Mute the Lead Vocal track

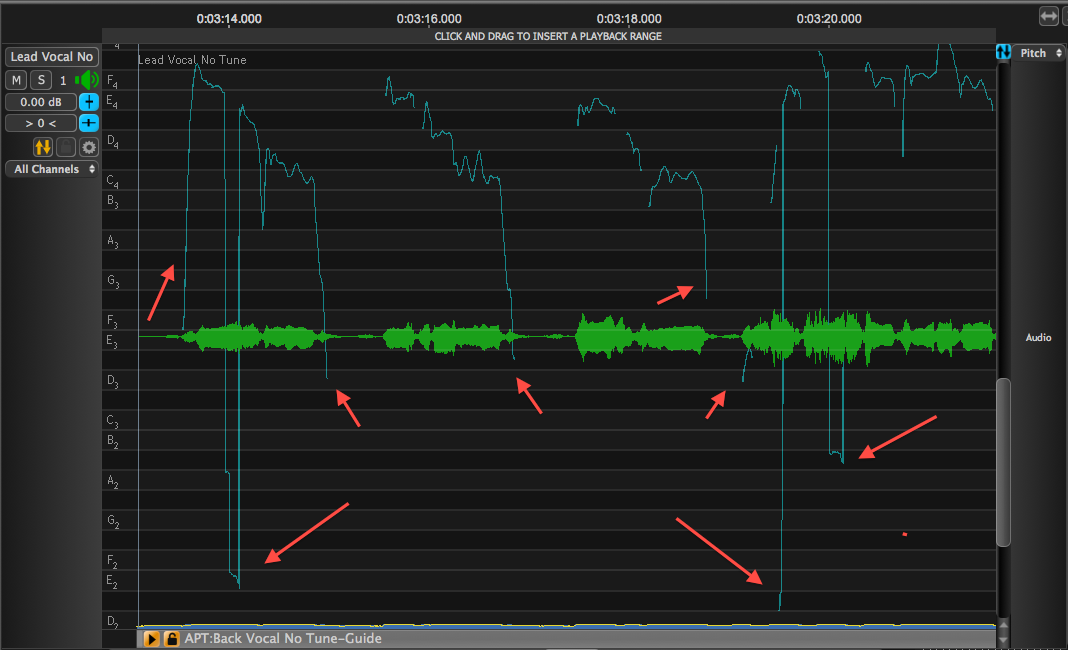(x=17, y=80)
